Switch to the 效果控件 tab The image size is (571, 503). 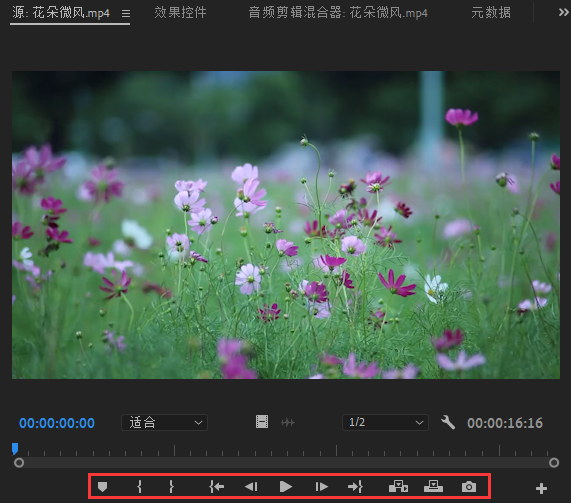point(180,13)
